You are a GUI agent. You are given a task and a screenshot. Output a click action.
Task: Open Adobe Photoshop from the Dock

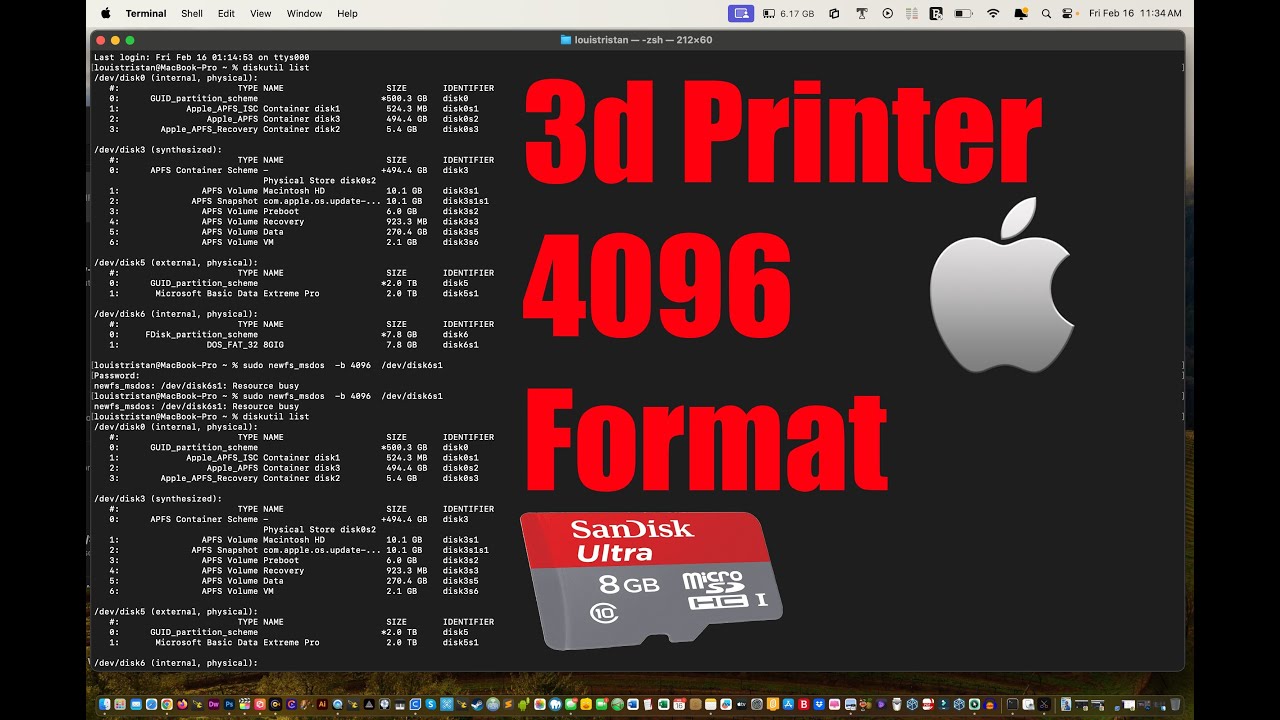click(x=229, y=704)
